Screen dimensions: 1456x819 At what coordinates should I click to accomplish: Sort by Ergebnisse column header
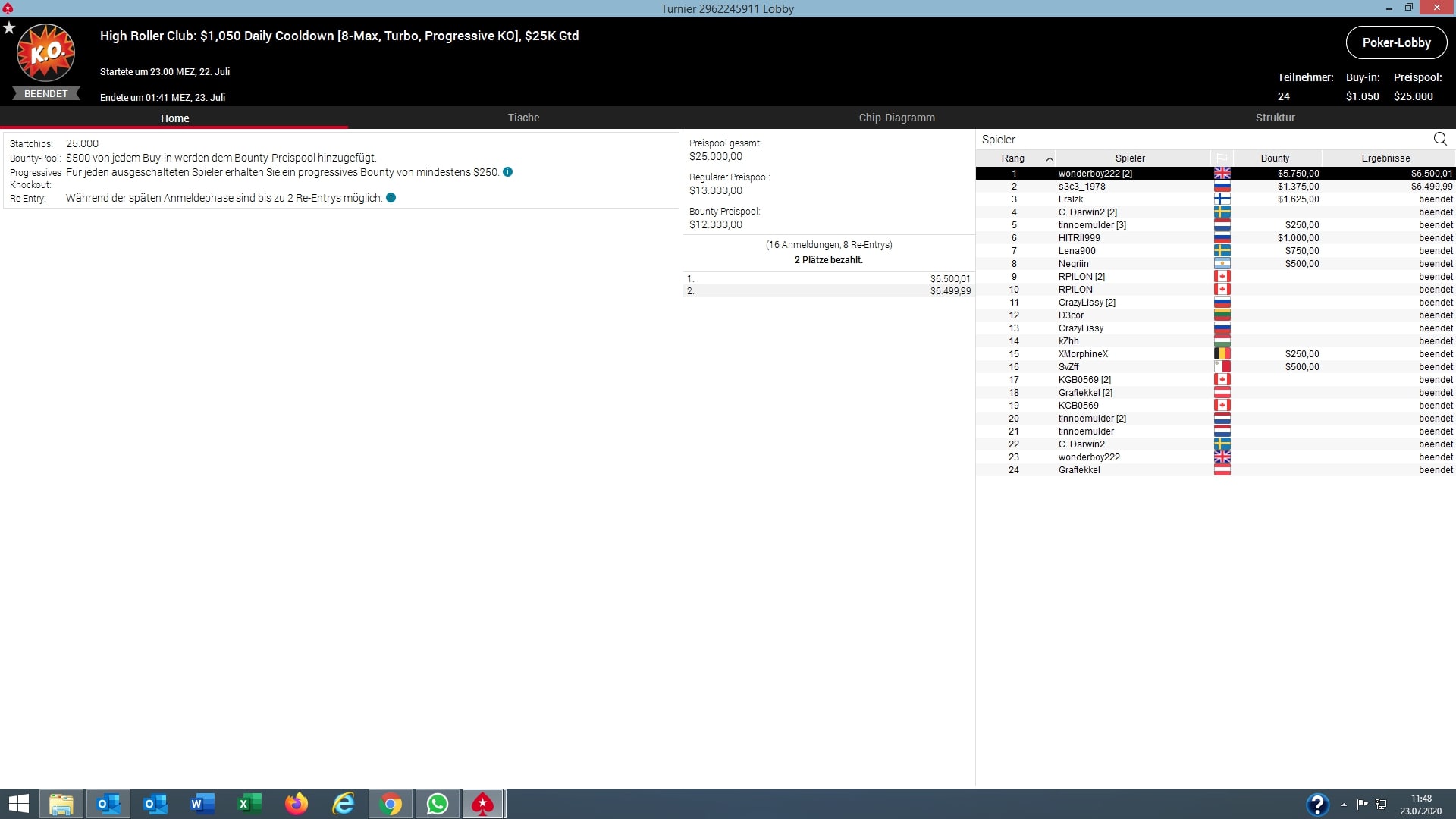1385,158
